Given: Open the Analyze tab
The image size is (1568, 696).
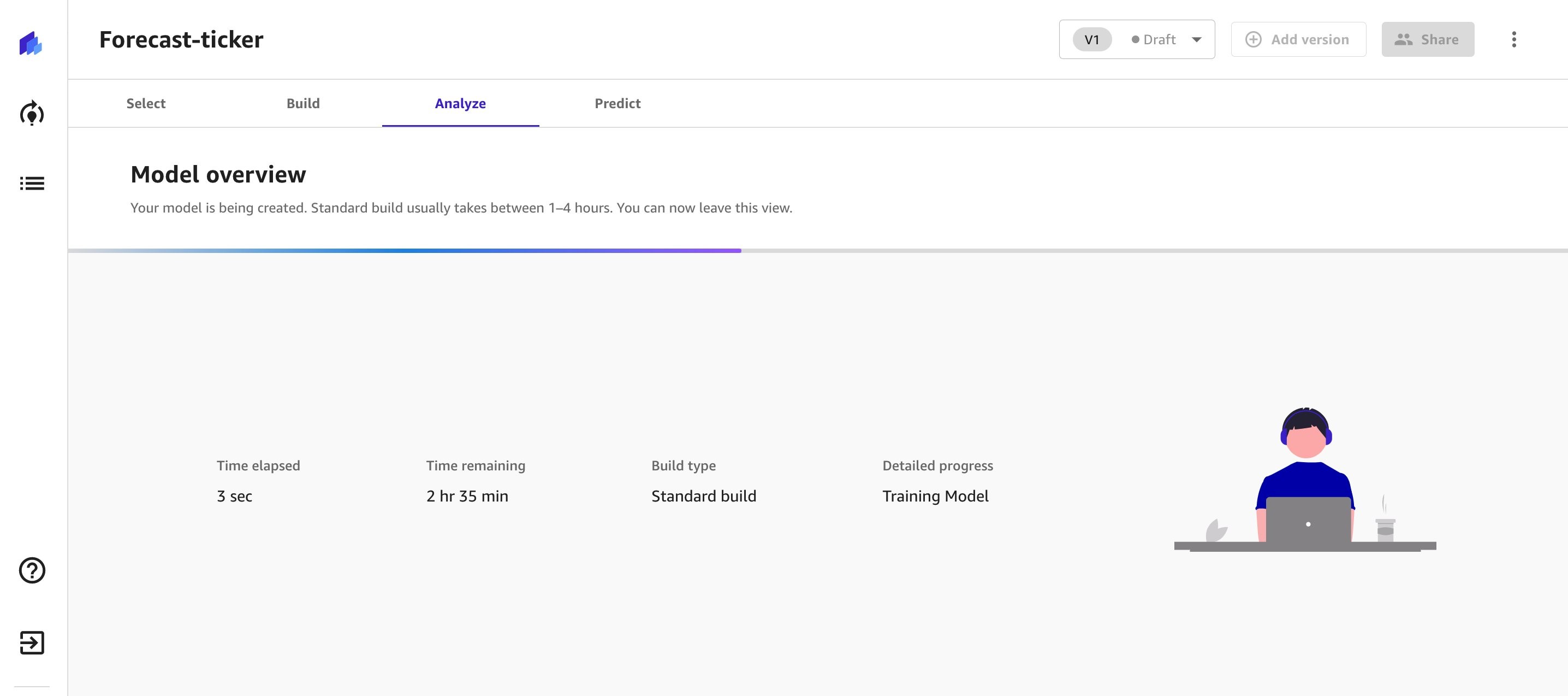Looking at the screenshot, I should point(460,103).
